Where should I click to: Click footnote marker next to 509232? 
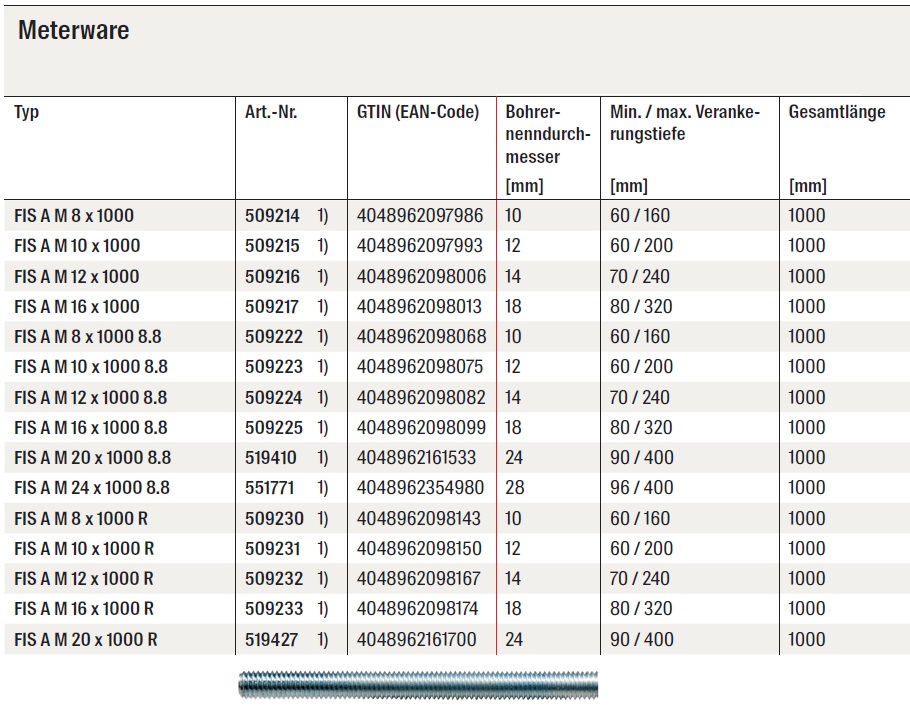coord(323,579)
